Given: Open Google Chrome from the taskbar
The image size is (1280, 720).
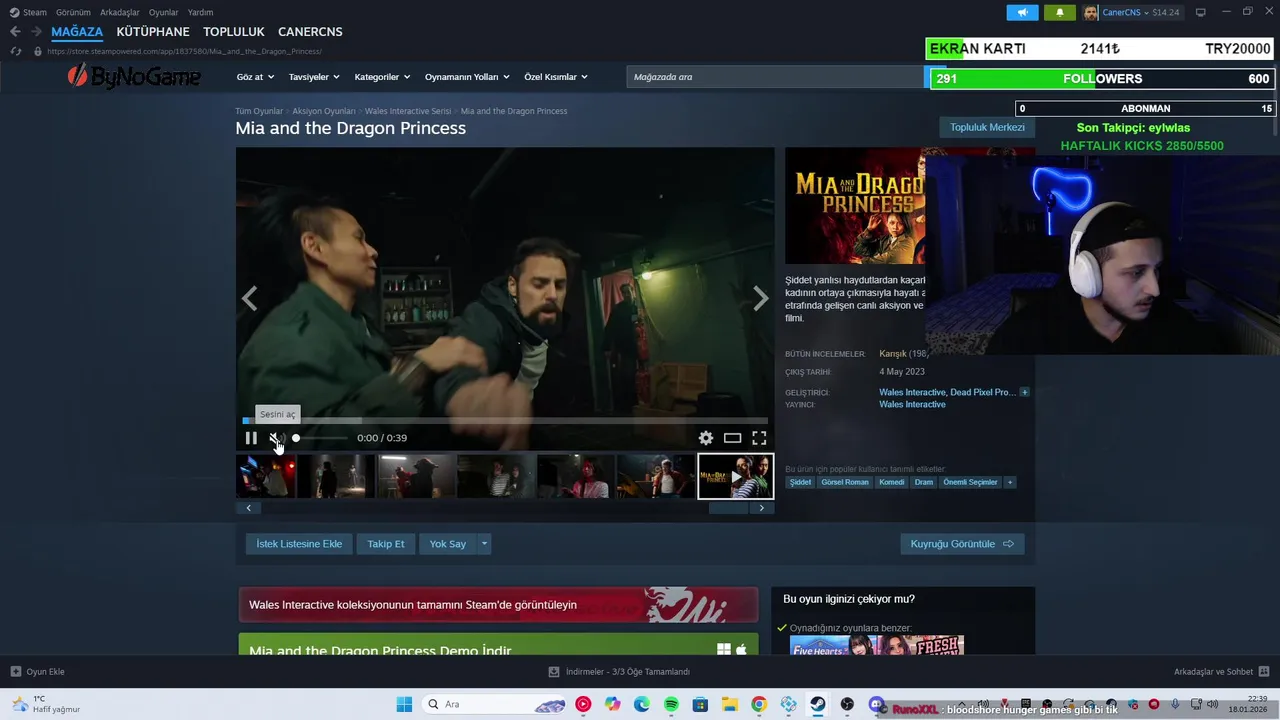Looking at the screenshot, I should (759, 704).
